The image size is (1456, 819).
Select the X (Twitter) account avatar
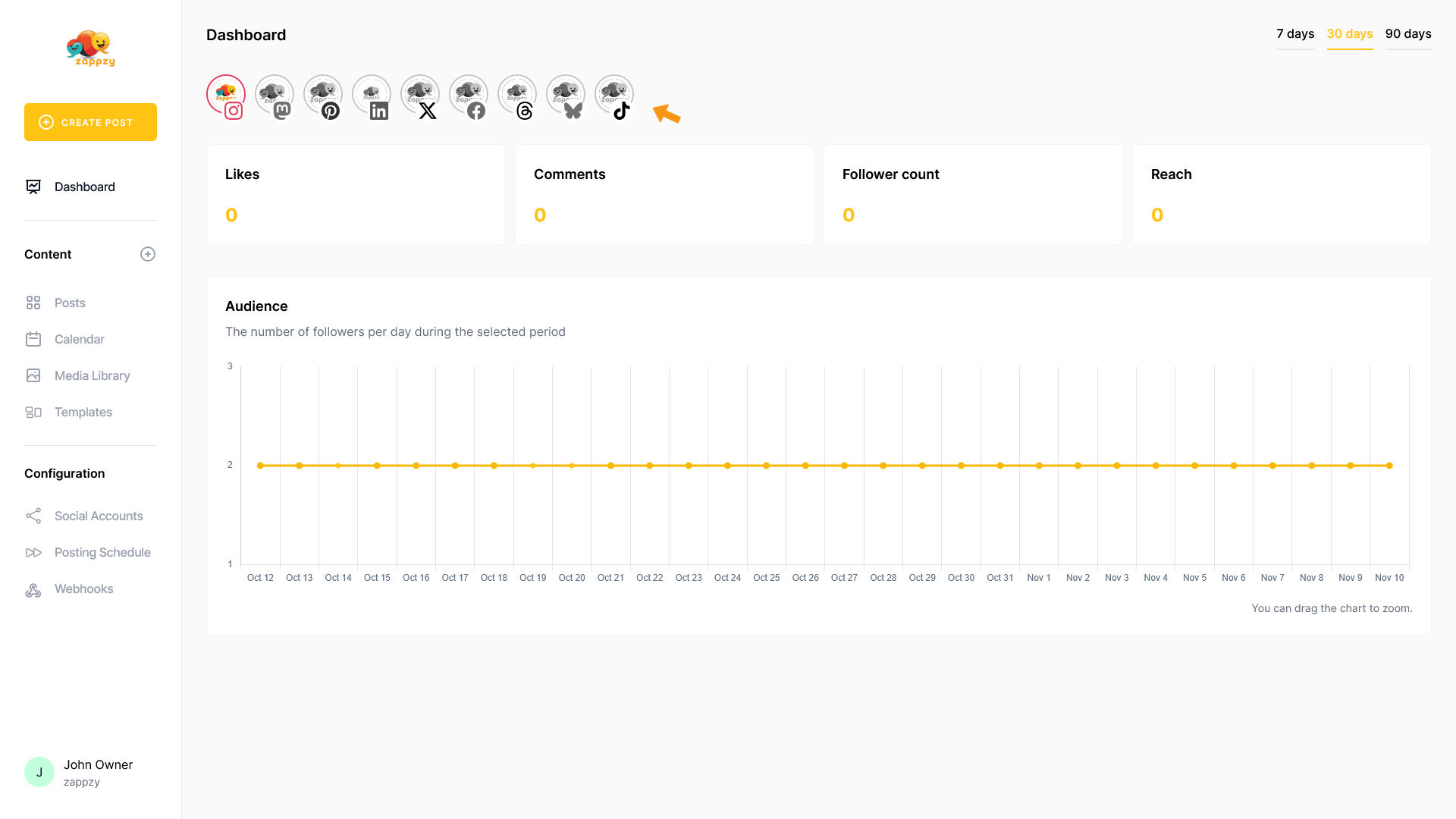coord(420,95)
